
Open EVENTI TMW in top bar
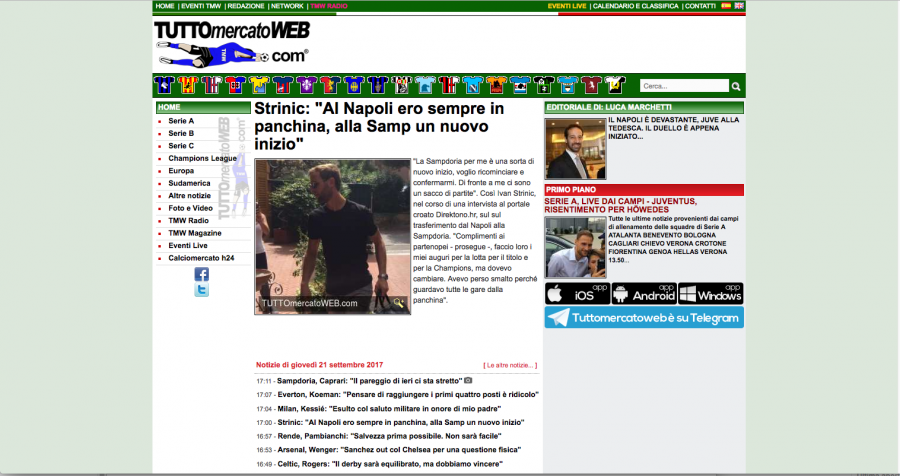(x=201, y=6)
